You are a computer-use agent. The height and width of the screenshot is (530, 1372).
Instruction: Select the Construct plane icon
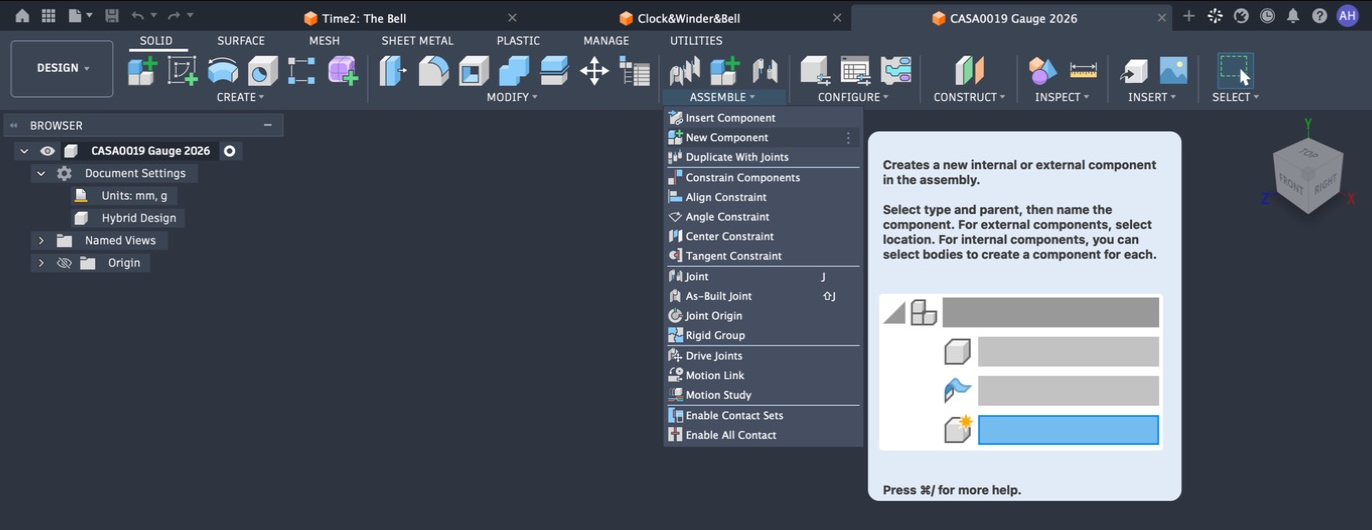(x=969, y=71)
